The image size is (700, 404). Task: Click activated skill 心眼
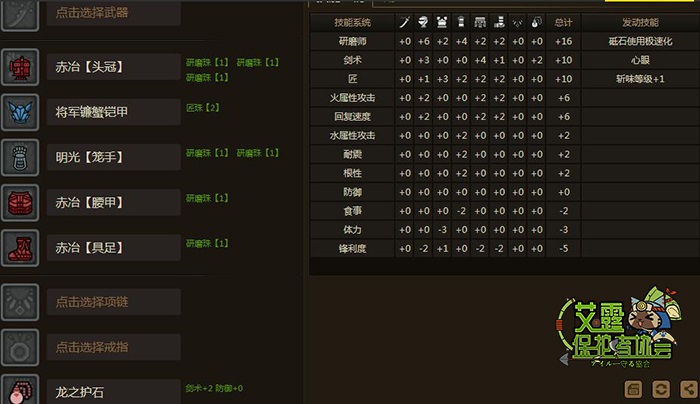tap(640, 60)
